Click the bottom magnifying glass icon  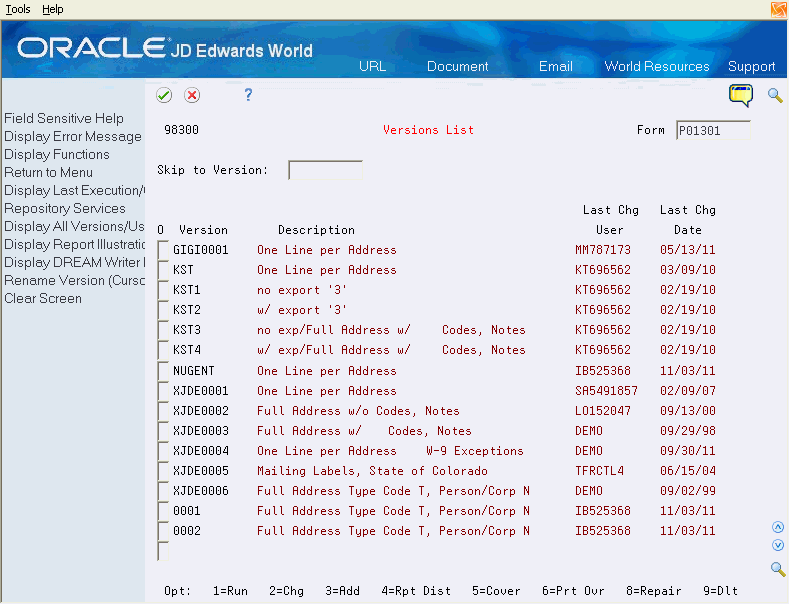[x=778, y=569]
